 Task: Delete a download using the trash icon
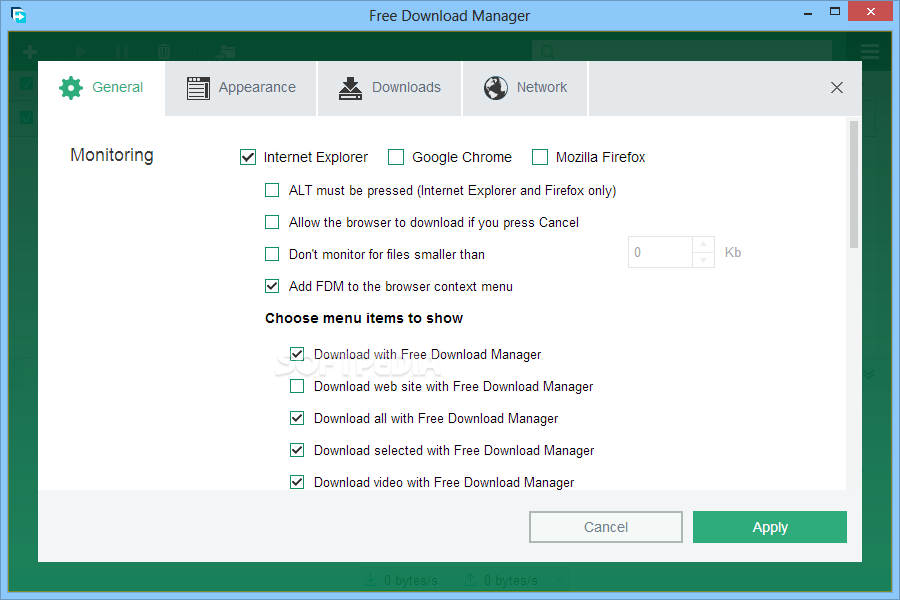163,51
